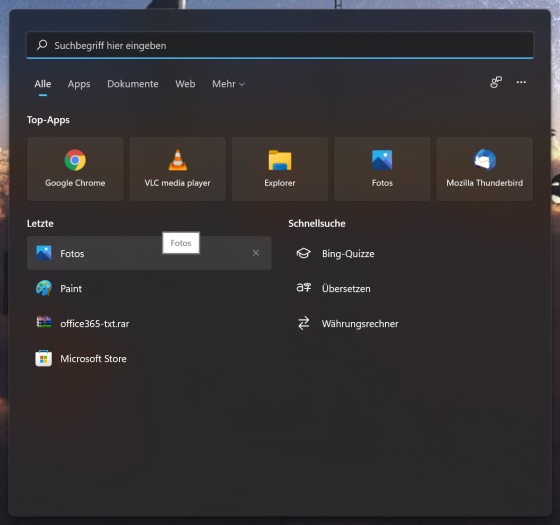
Task: Open Microsoft Store from recent items
Action: point(149,358)
